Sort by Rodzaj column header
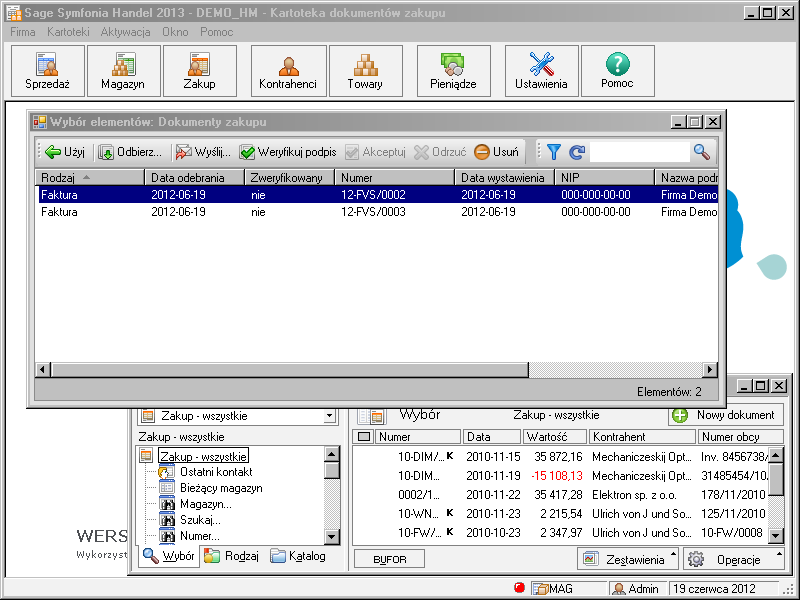 point(90,178)
